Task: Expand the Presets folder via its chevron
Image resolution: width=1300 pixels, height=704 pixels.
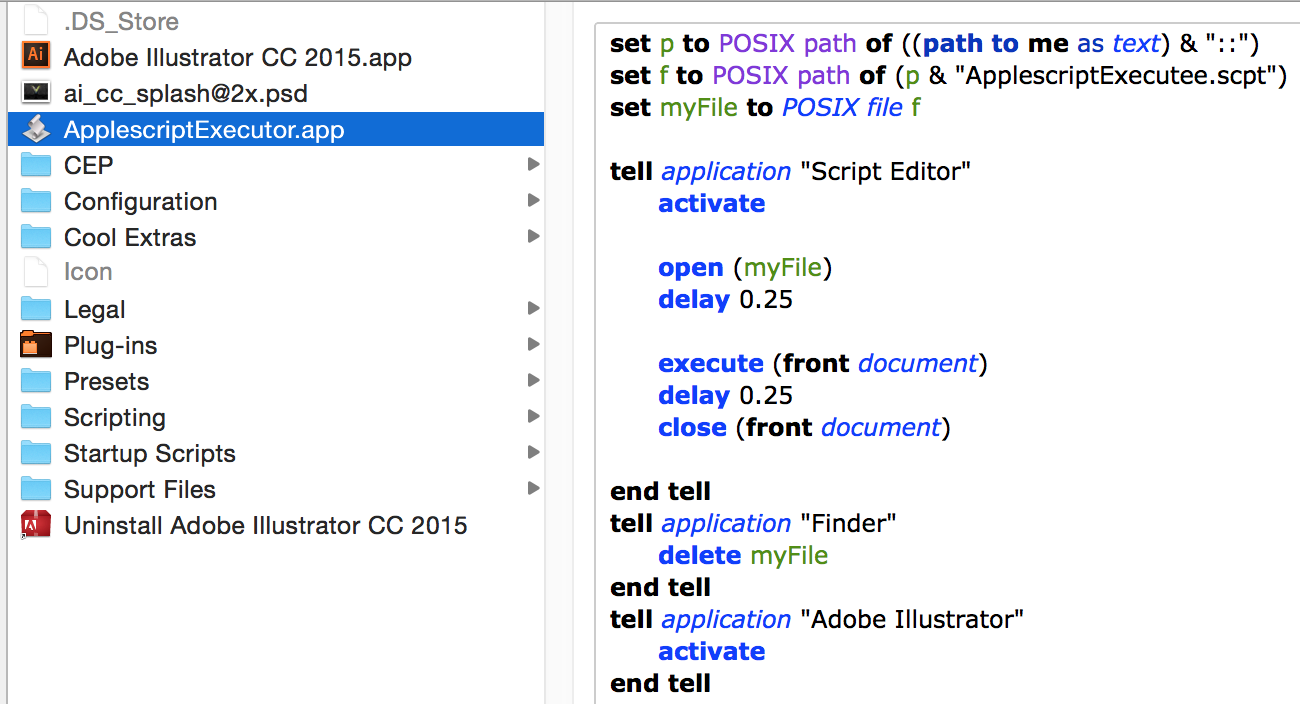Action: click(x=533, y=381)
